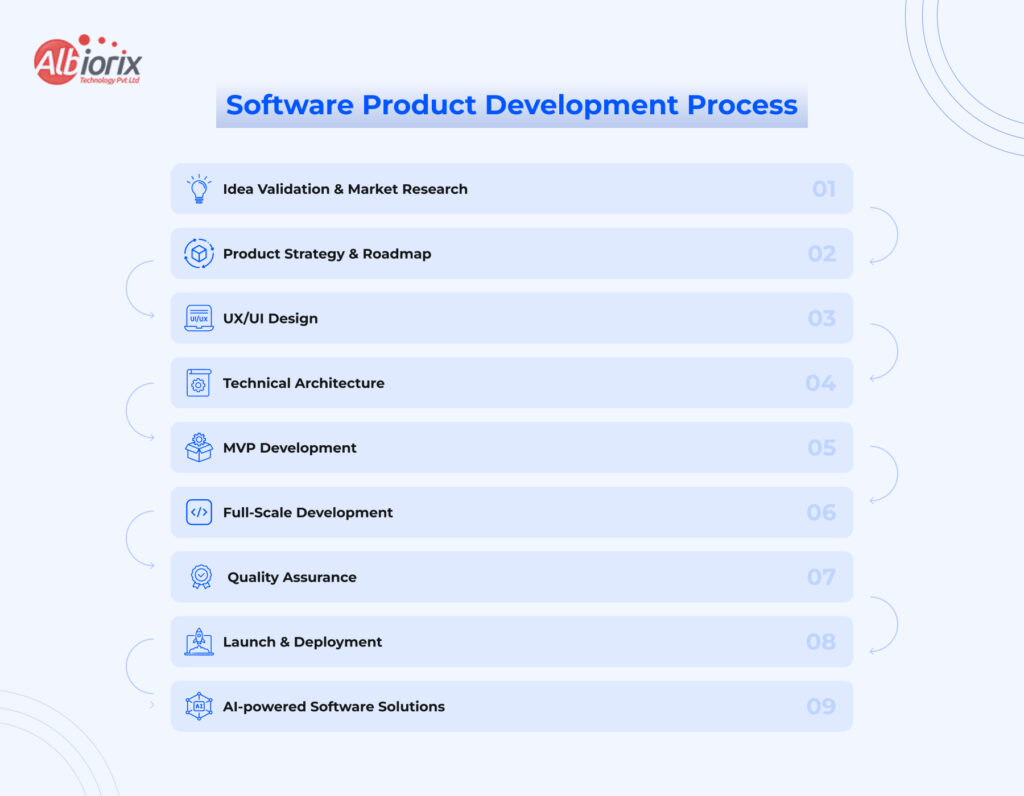Click the box-with-gear MVP Development icon

(199, 447)
